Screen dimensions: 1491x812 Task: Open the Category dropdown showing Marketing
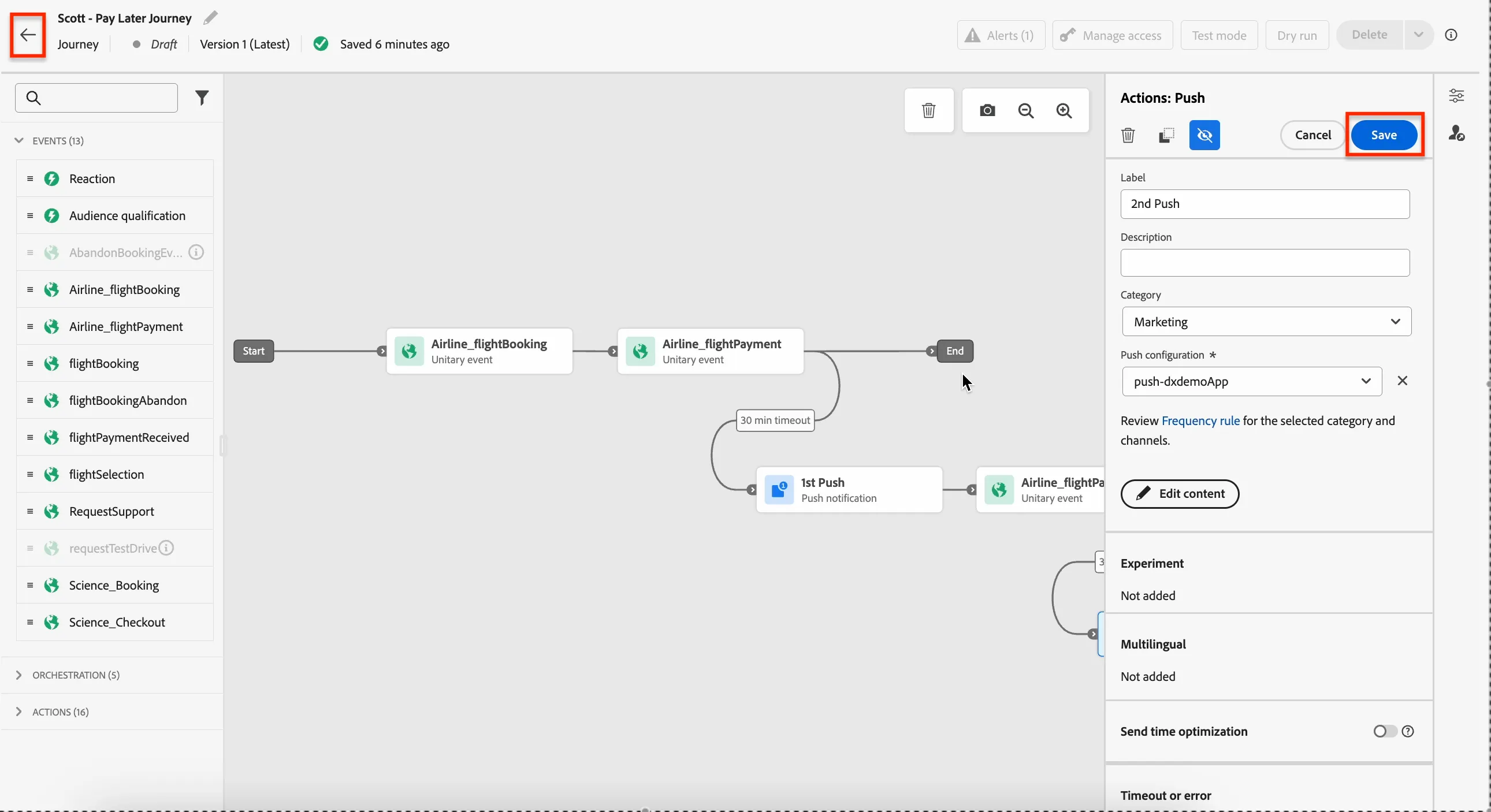[1266, 322]
